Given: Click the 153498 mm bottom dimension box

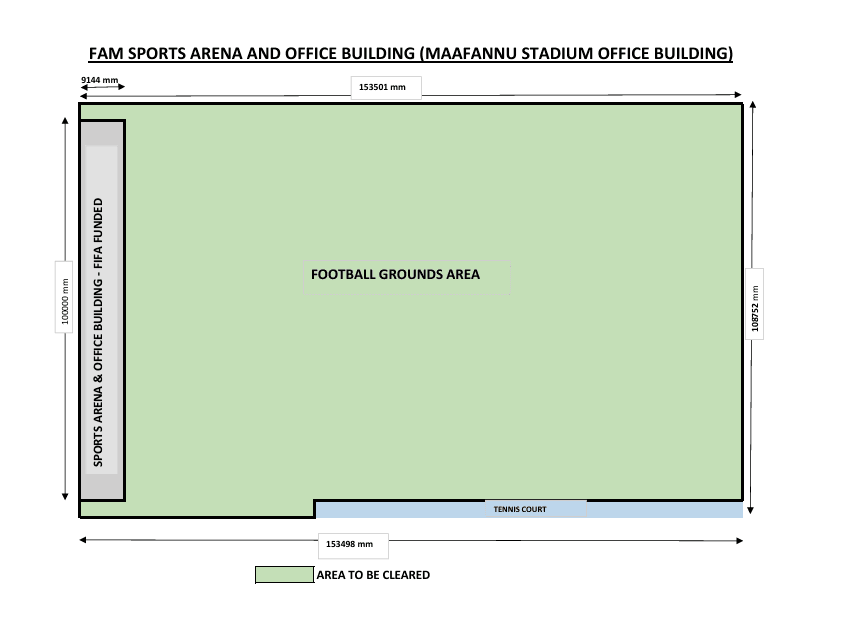Looking at the screenshot, I should pos(353,545).
